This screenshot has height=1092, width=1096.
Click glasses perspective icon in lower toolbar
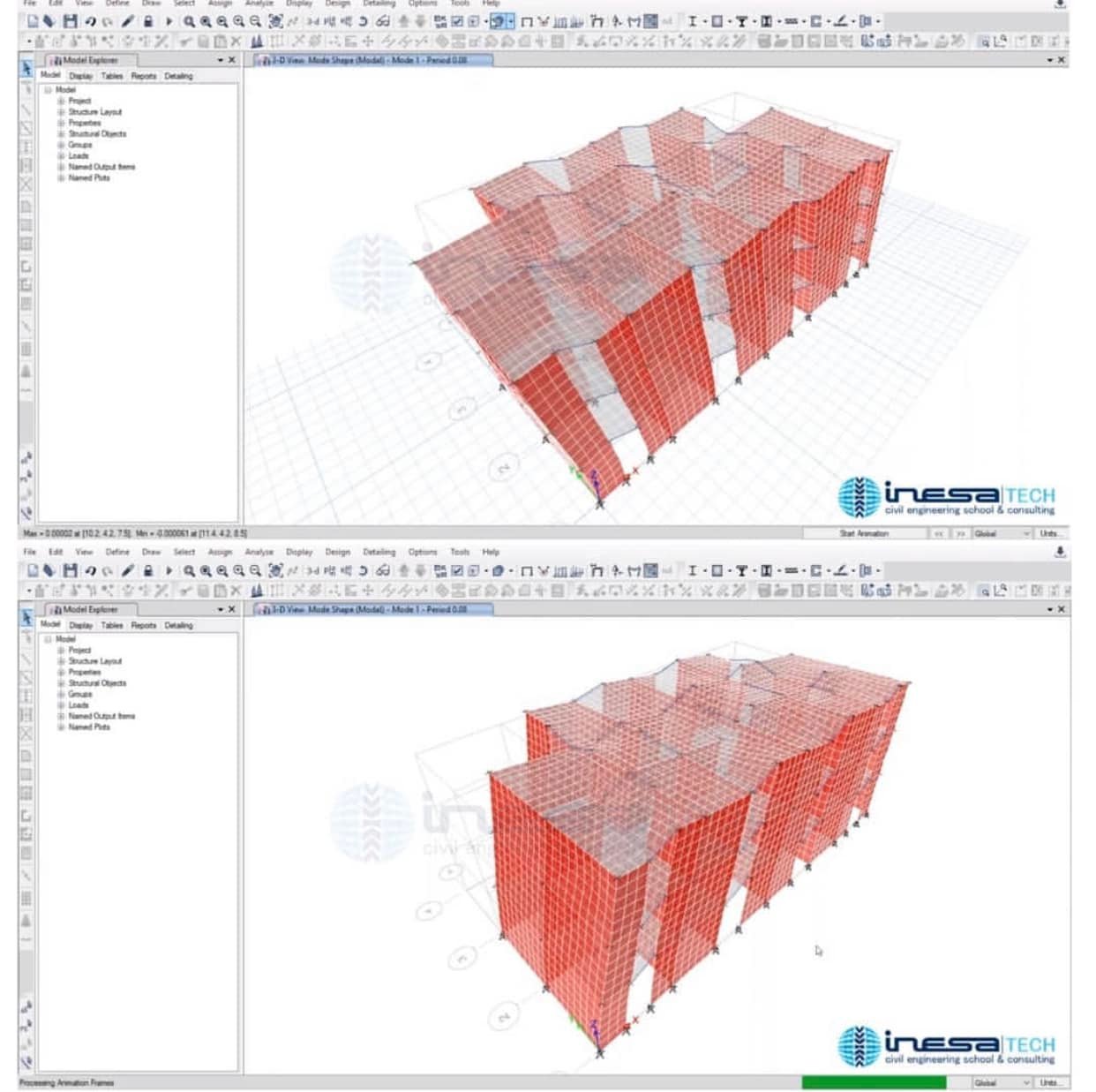(x=383, y=570)
